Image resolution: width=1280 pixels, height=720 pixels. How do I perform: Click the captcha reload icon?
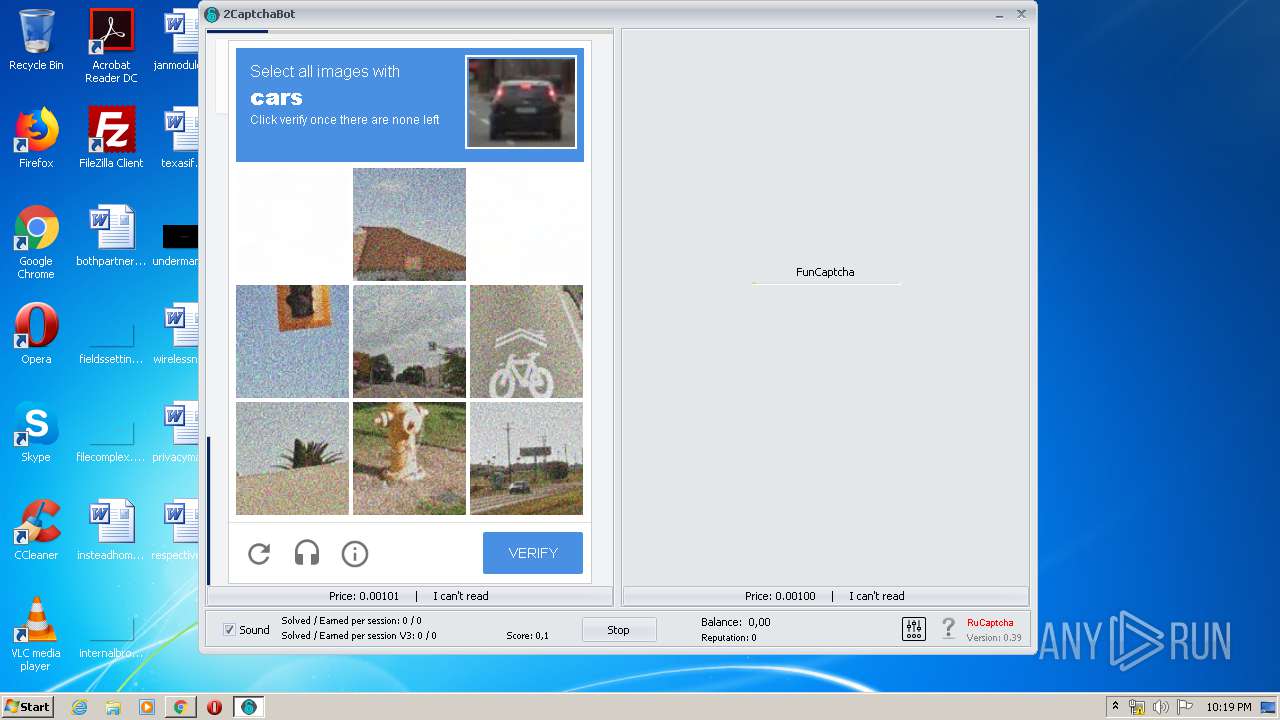pyautogui.click(x=259, y=553)
